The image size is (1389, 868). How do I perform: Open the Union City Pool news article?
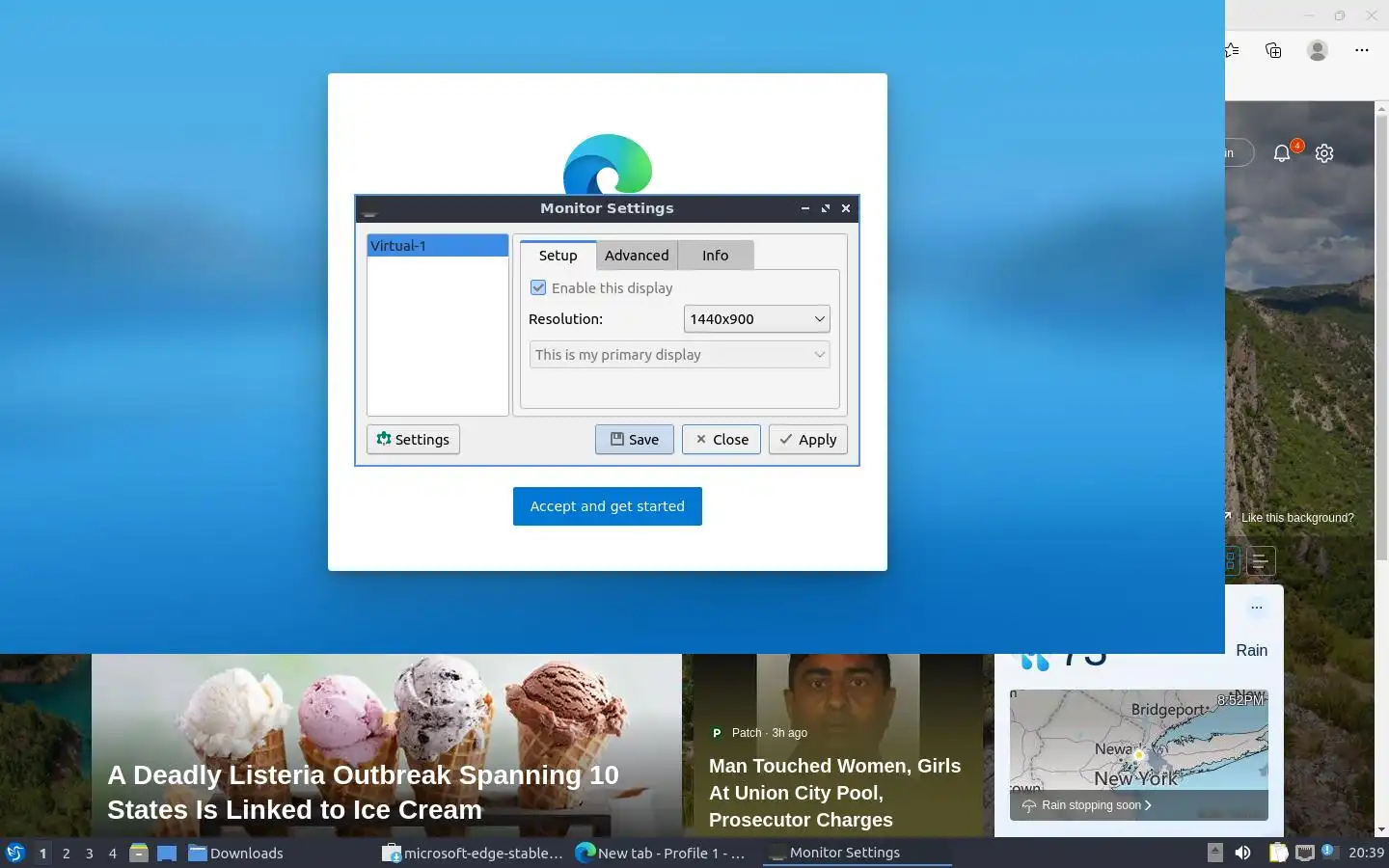(x=834, y=793)
